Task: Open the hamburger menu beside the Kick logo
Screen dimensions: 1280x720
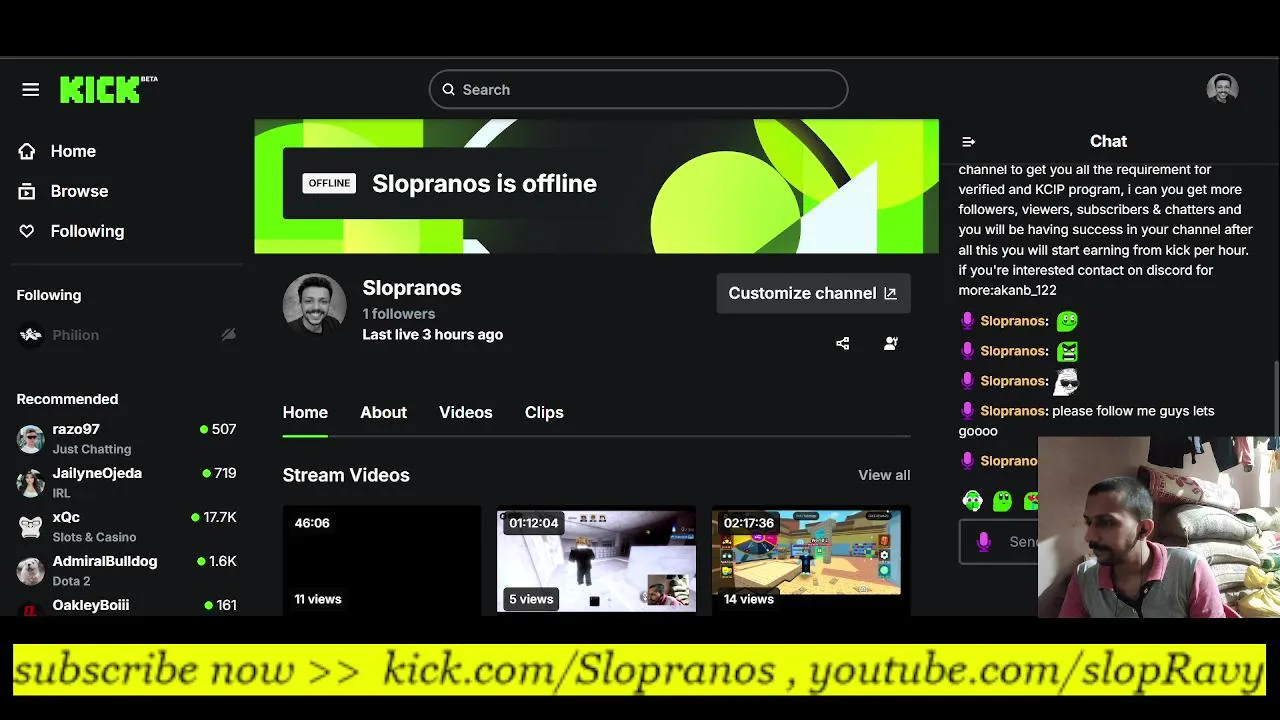Action: [30, 90]
